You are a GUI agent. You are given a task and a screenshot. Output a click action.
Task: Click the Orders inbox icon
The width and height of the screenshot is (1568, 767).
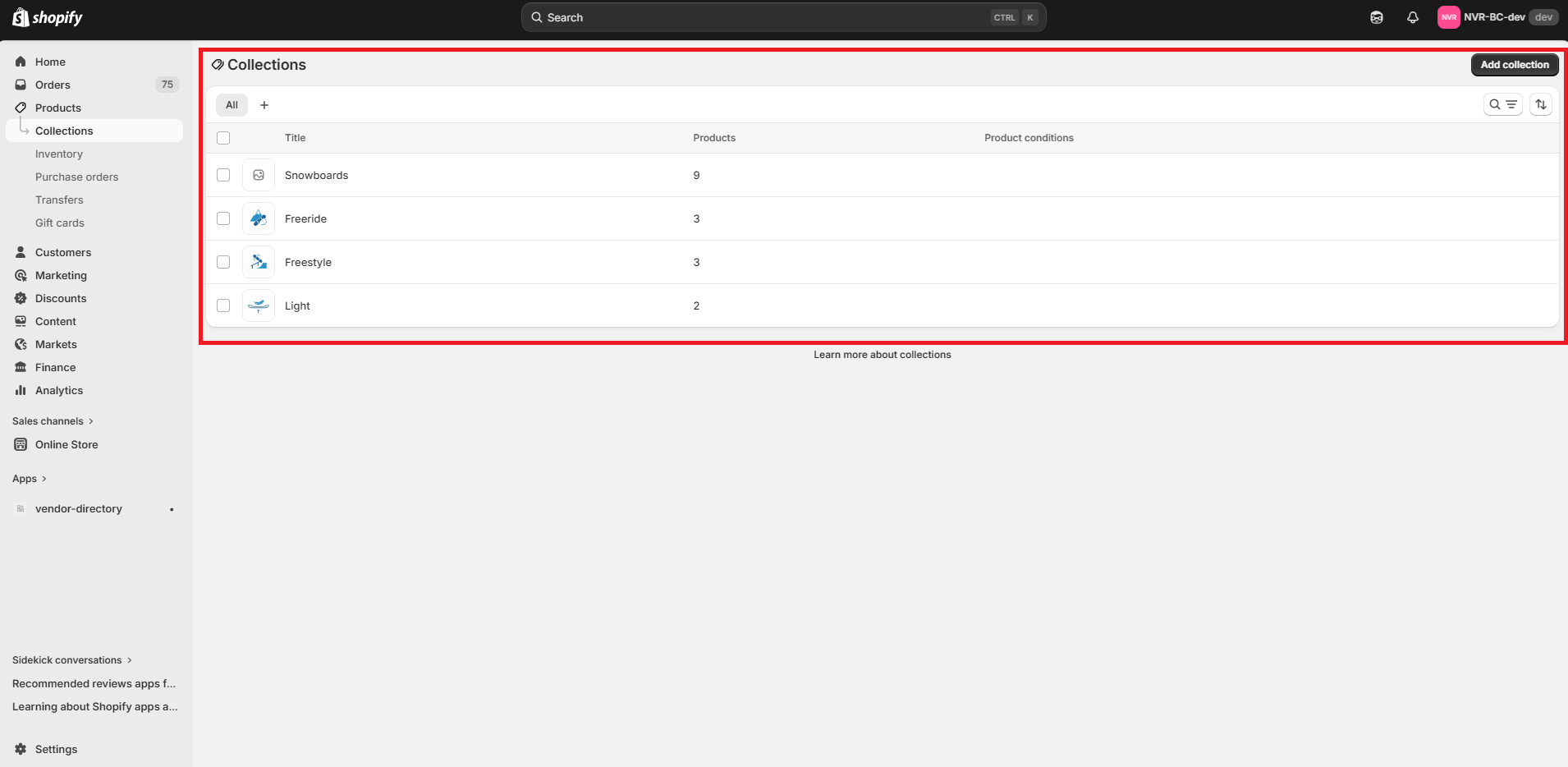21,85
